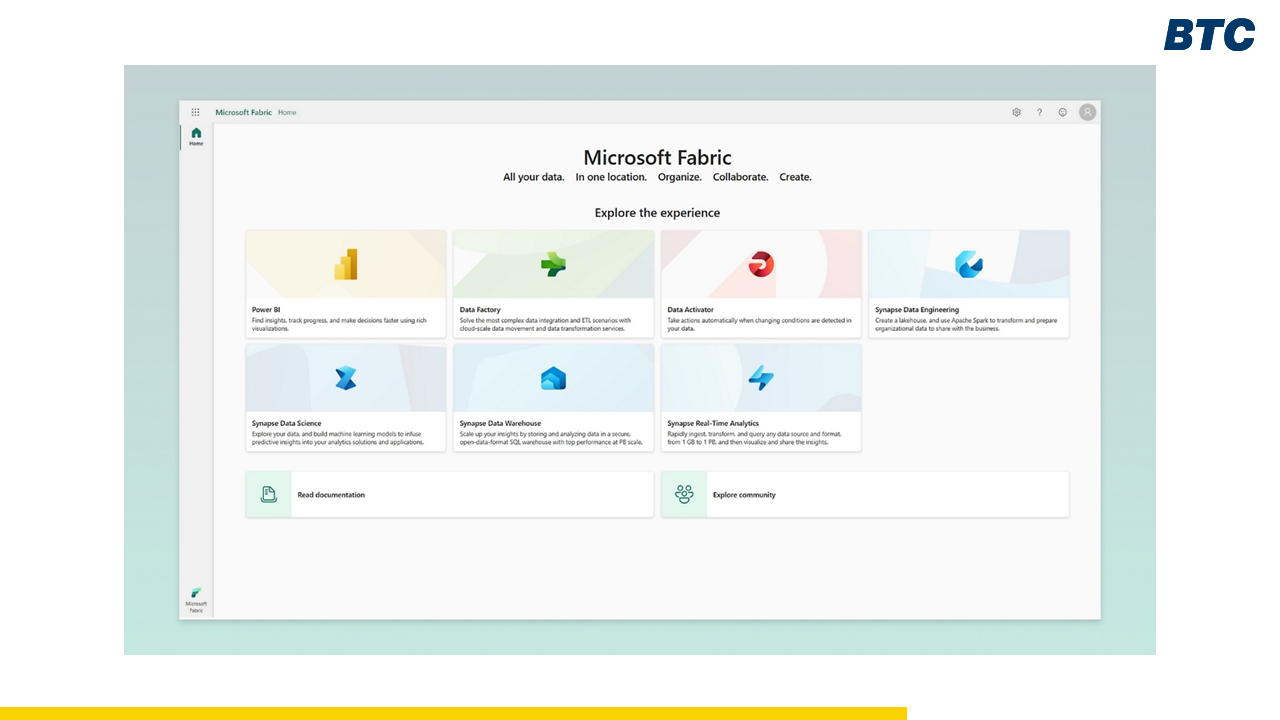The image size is (1280, 720).
Task: Open the Settings gear in header
Action: point(1016,112)
